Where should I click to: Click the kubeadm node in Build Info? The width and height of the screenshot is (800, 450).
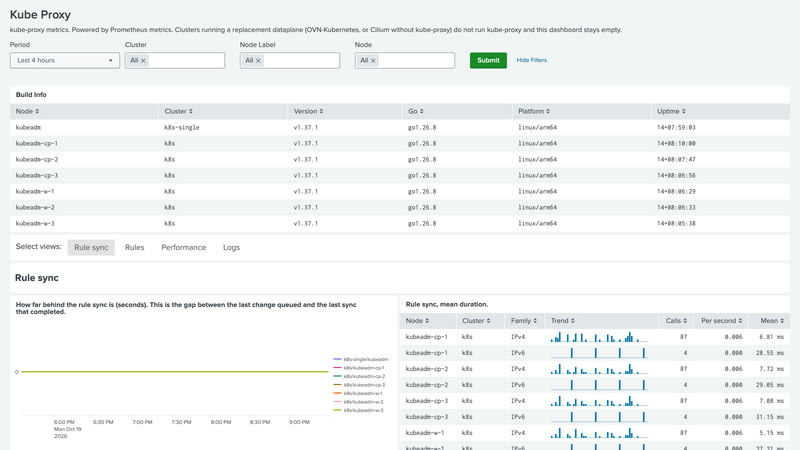tap(28, 128)
